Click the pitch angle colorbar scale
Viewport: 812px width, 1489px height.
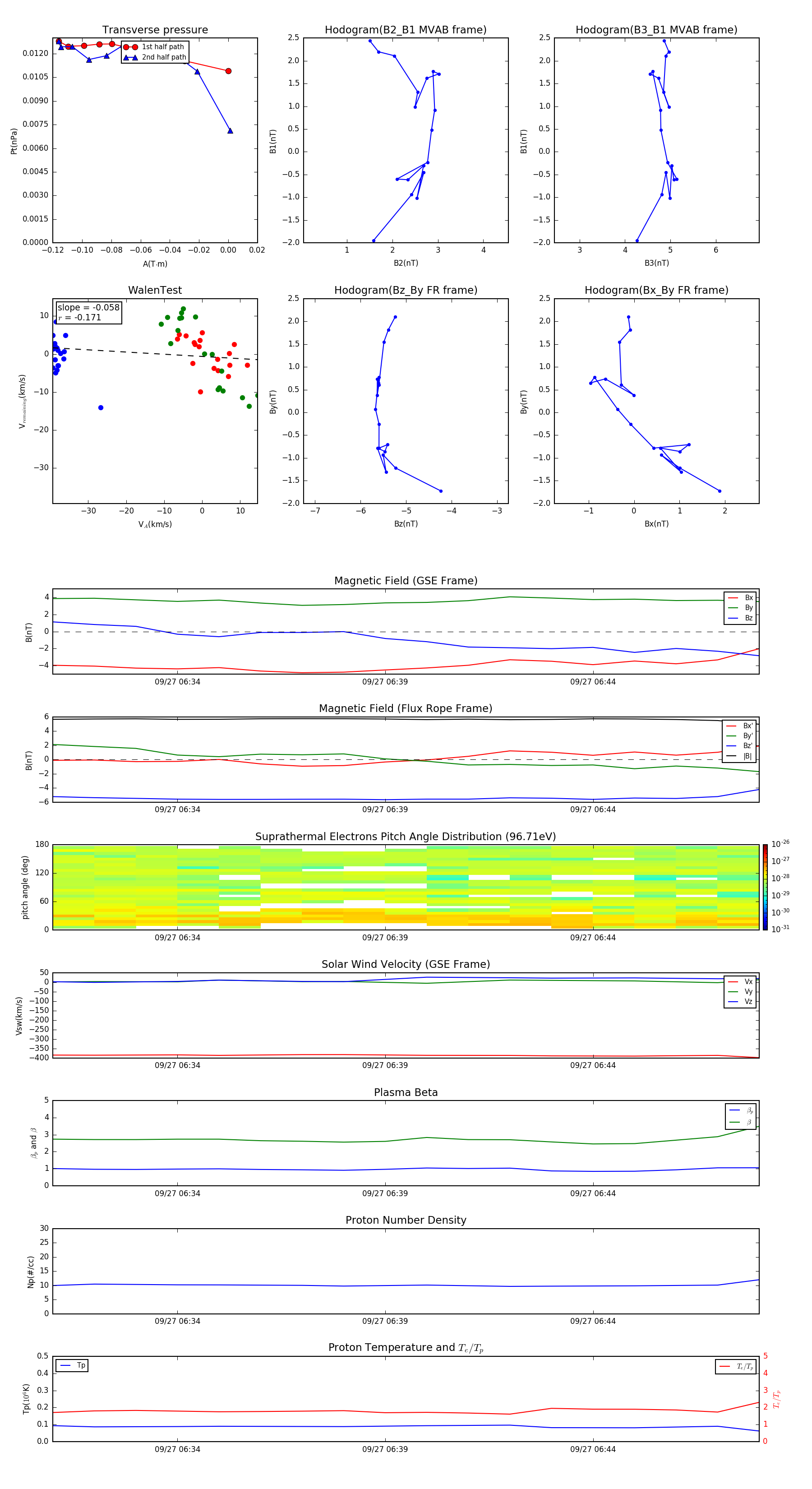765,887
